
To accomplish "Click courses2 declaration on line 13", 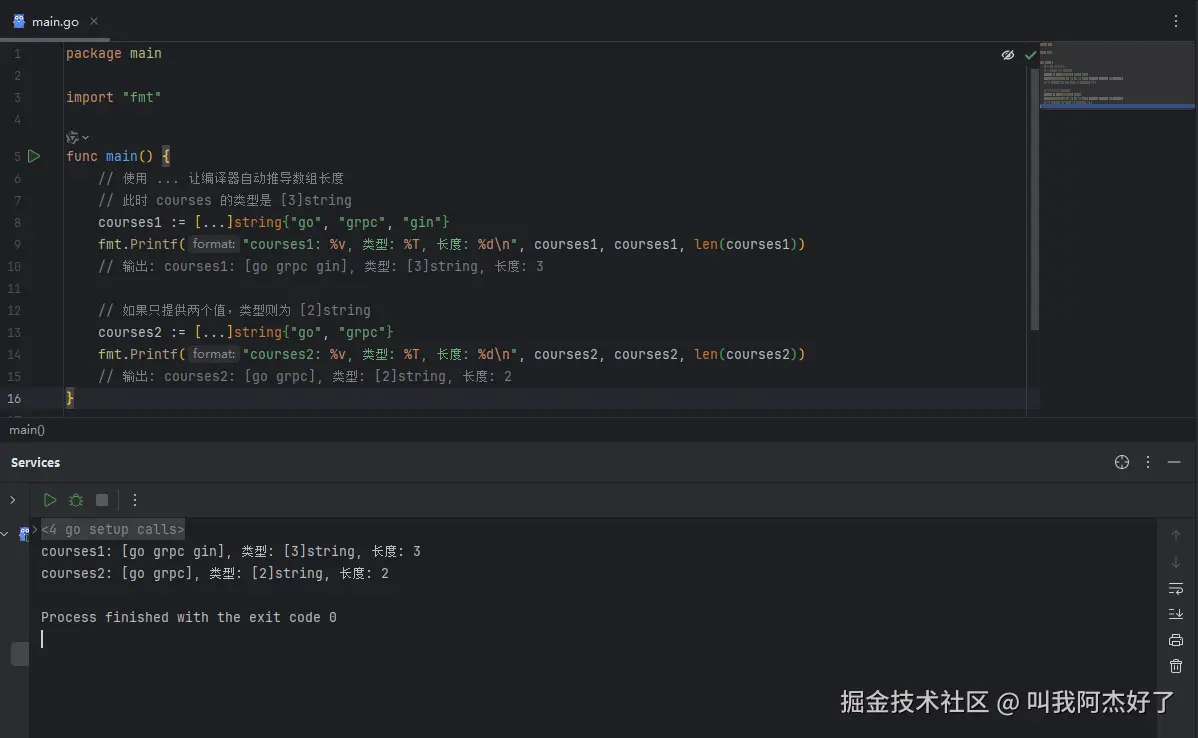I will 130,332.
